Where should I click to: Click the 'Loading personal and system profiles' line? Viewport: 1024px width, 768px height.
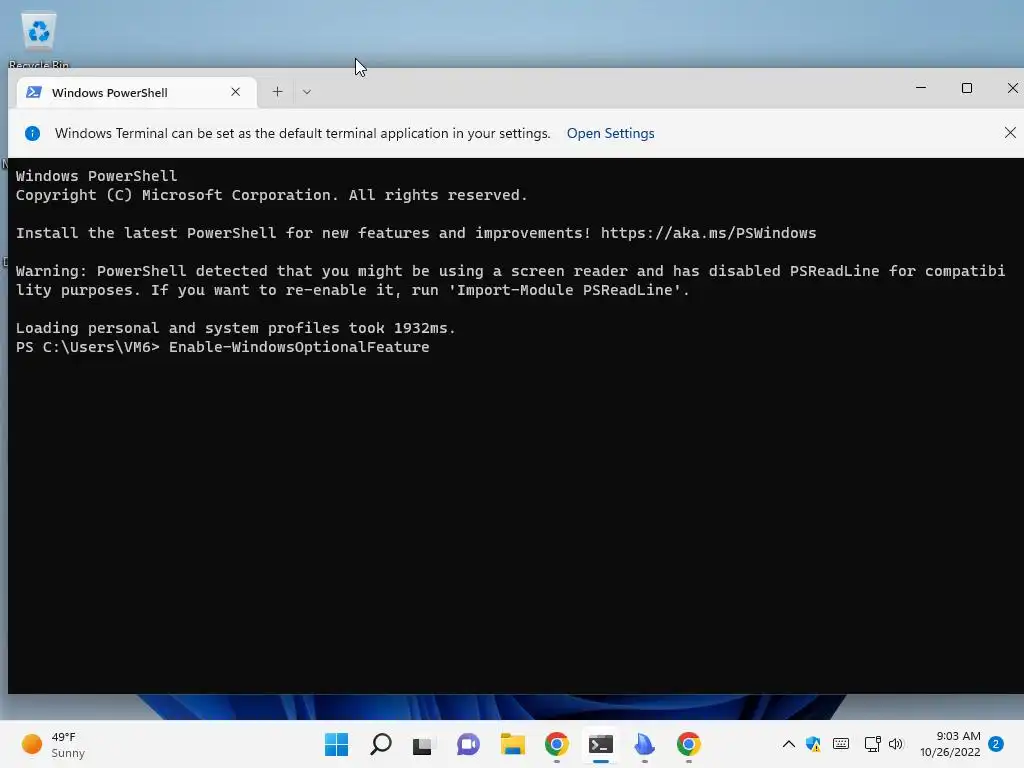click(236, 328)
